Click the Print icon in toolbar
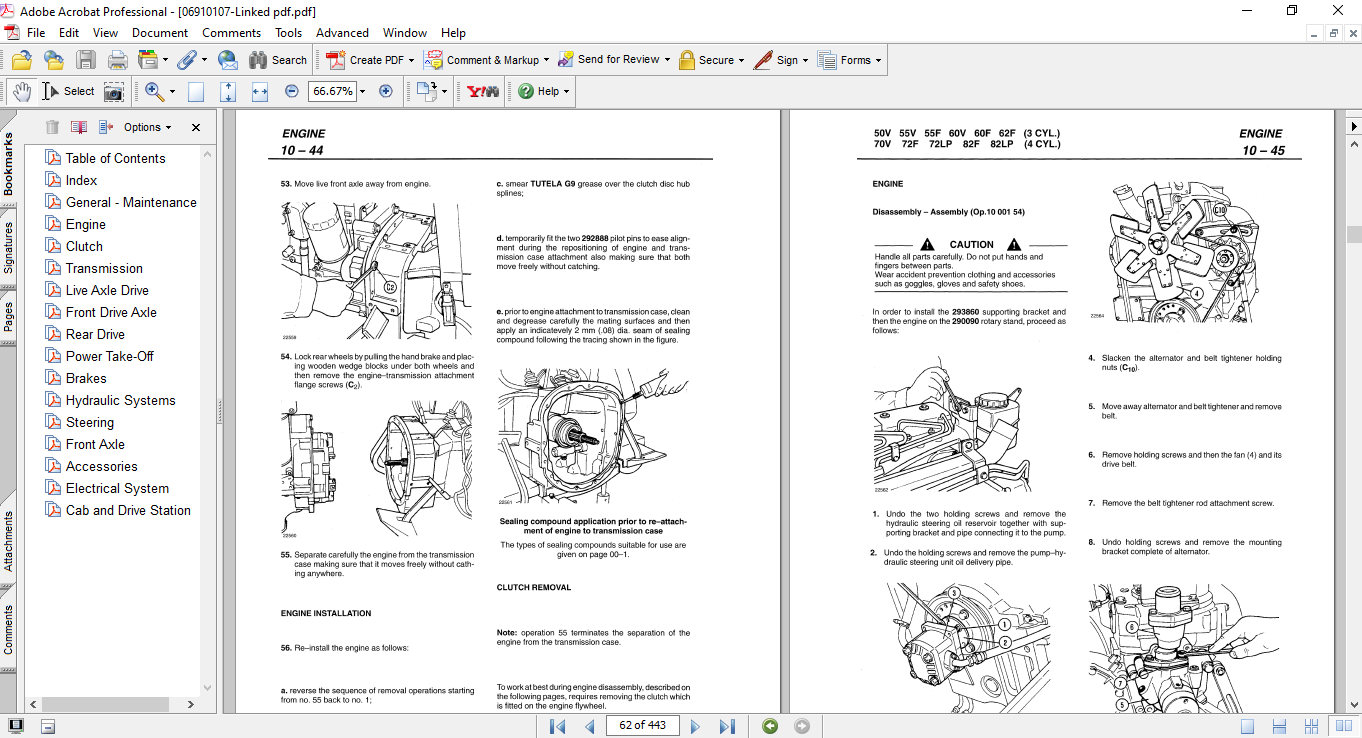 click(117, 60)
